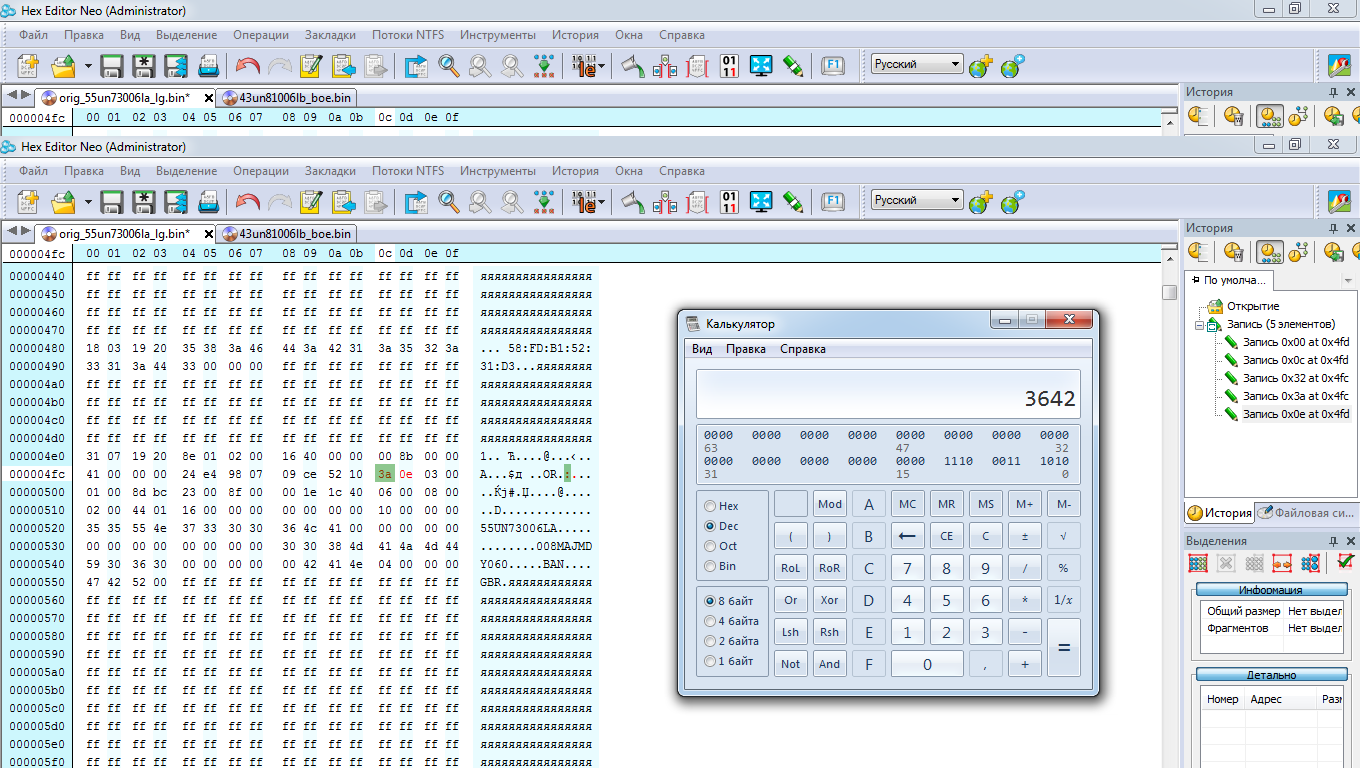Click the pin icon in Выделения panel header

1333,541
